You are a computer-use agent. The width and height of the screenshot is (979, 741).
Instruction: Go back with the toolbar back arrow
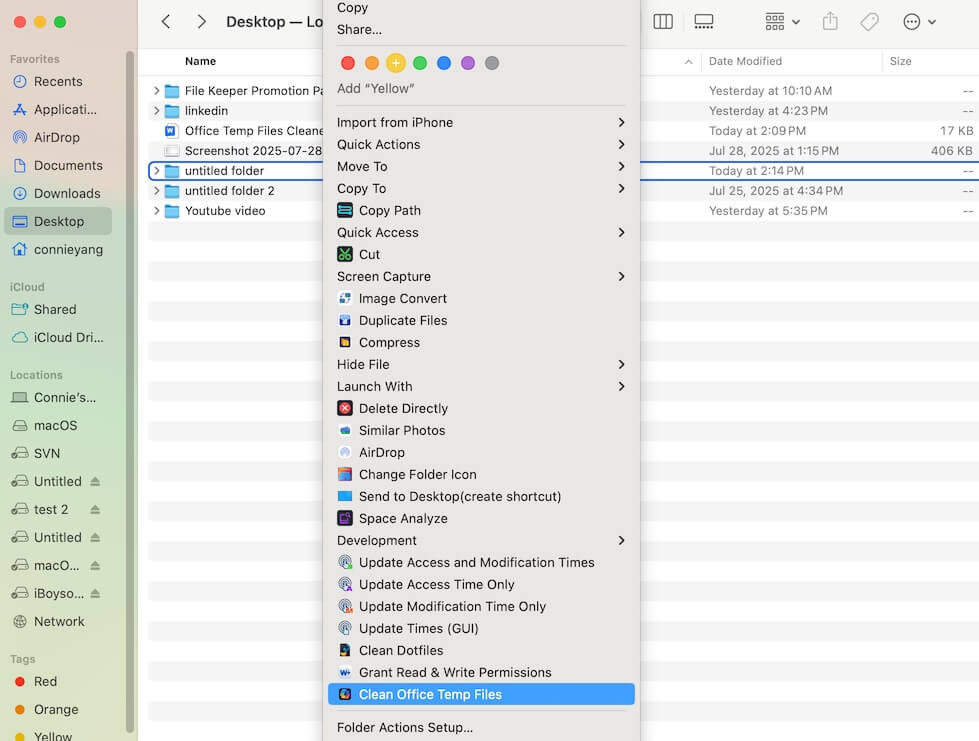click(x=166, y=21)
